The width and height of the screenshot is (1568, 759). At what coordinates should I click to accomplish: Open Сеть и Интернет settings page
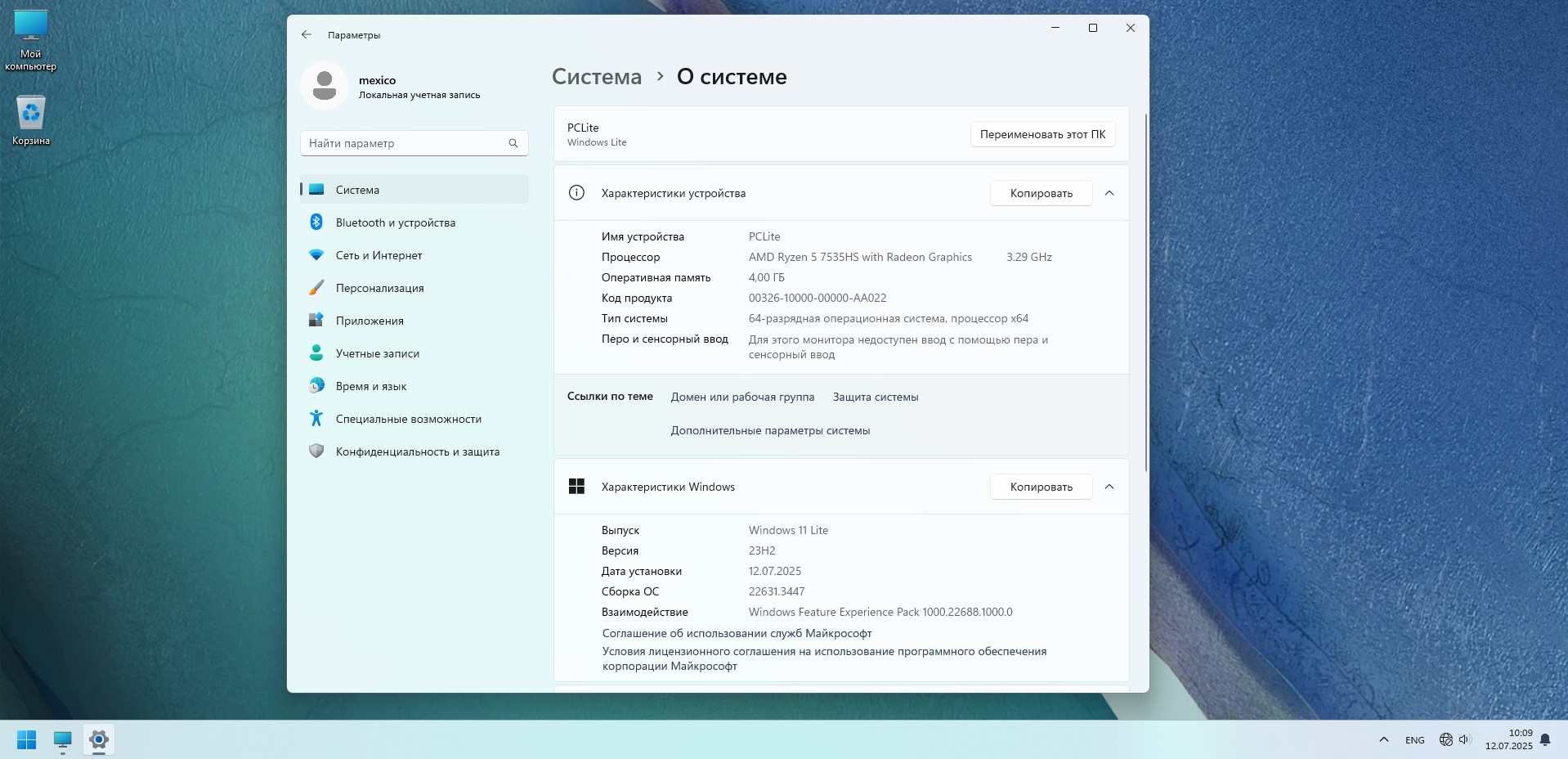pos(414,255)
